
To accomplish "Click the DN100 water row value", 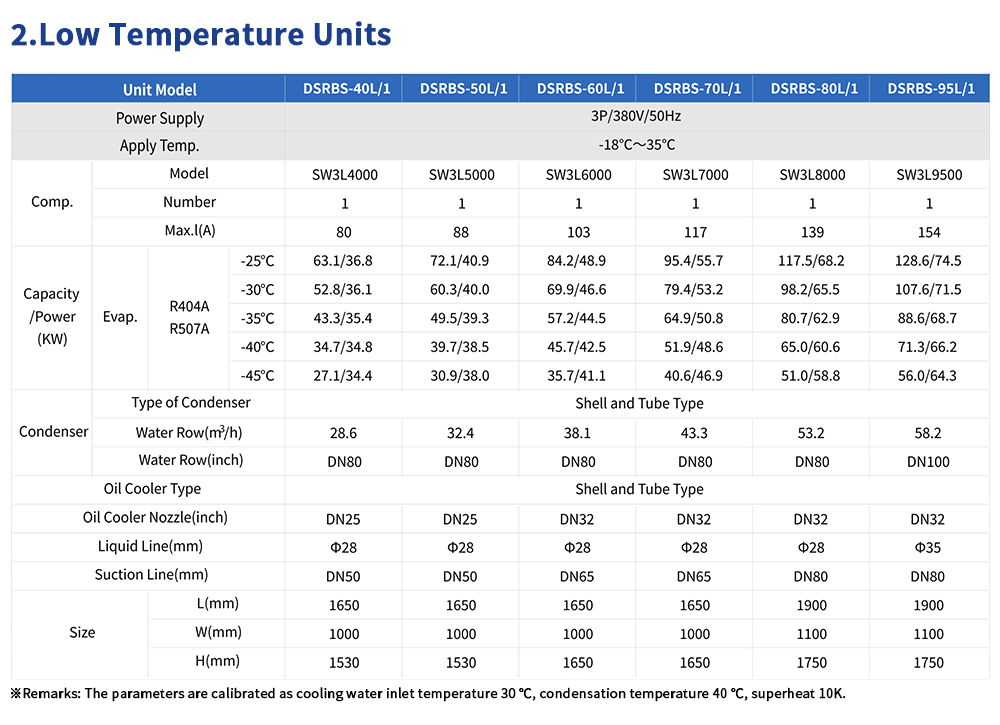I will [928, 462].
